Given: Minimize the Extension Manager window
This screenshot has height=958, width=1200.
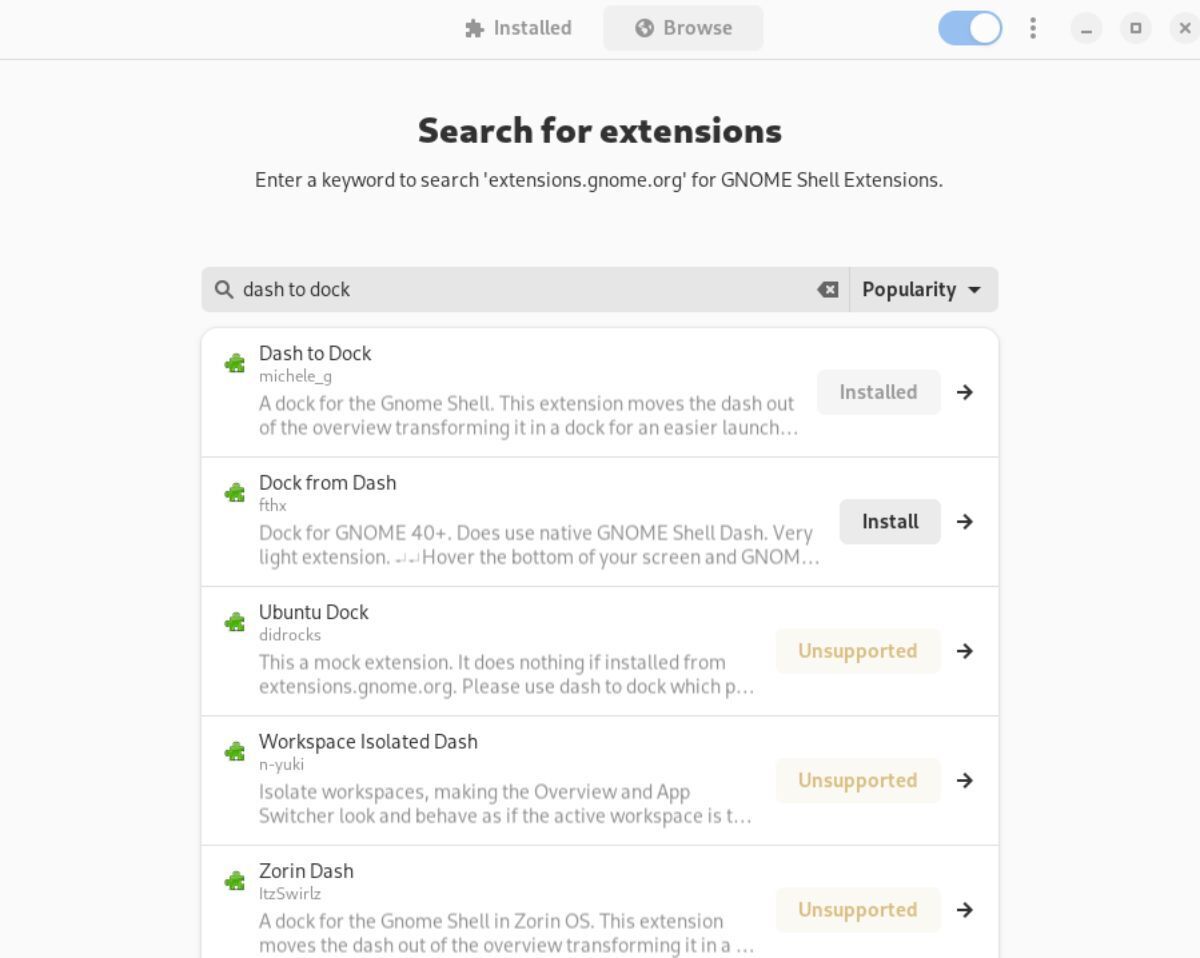Looking at the screenshot, I should (x=1086, y=28).
